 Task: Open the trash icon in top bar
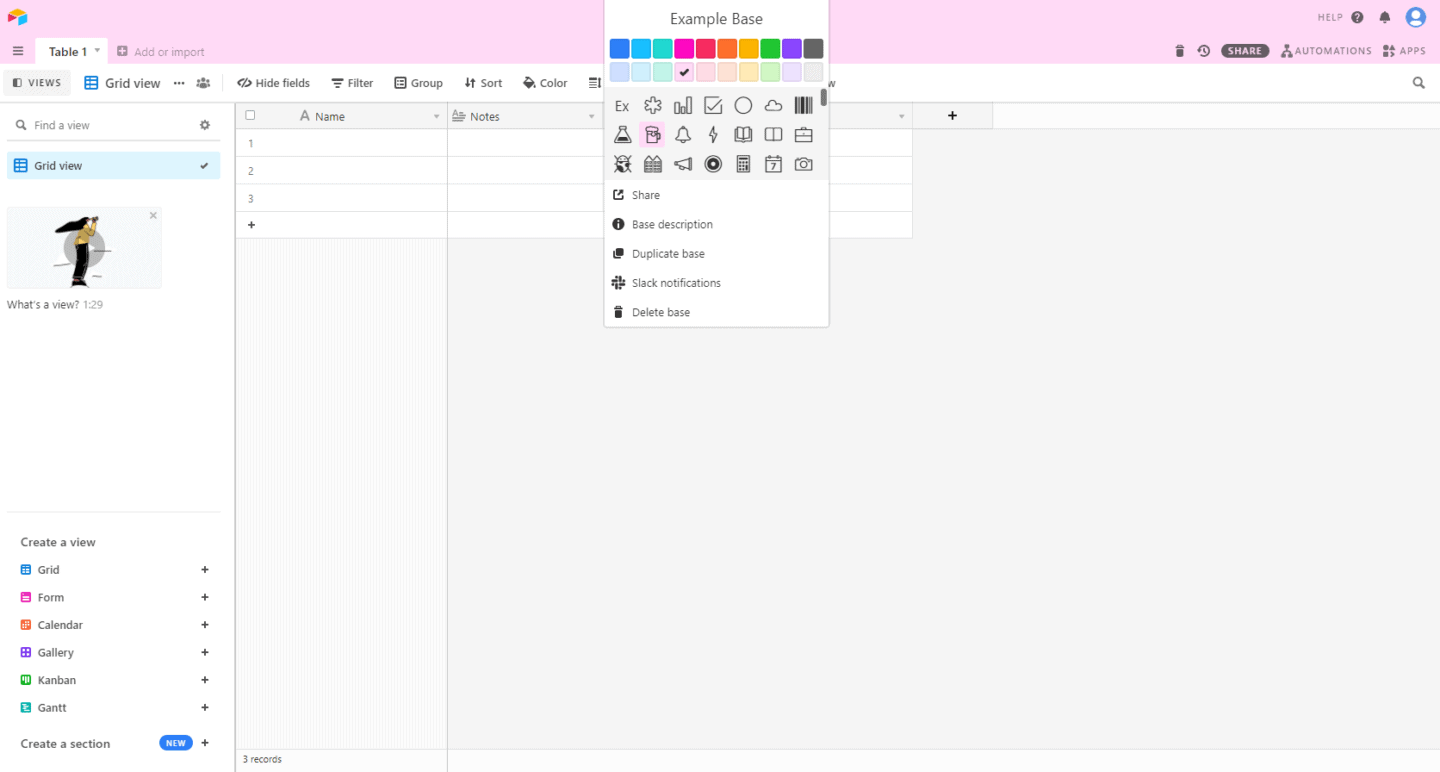[x=1179, y=51]
